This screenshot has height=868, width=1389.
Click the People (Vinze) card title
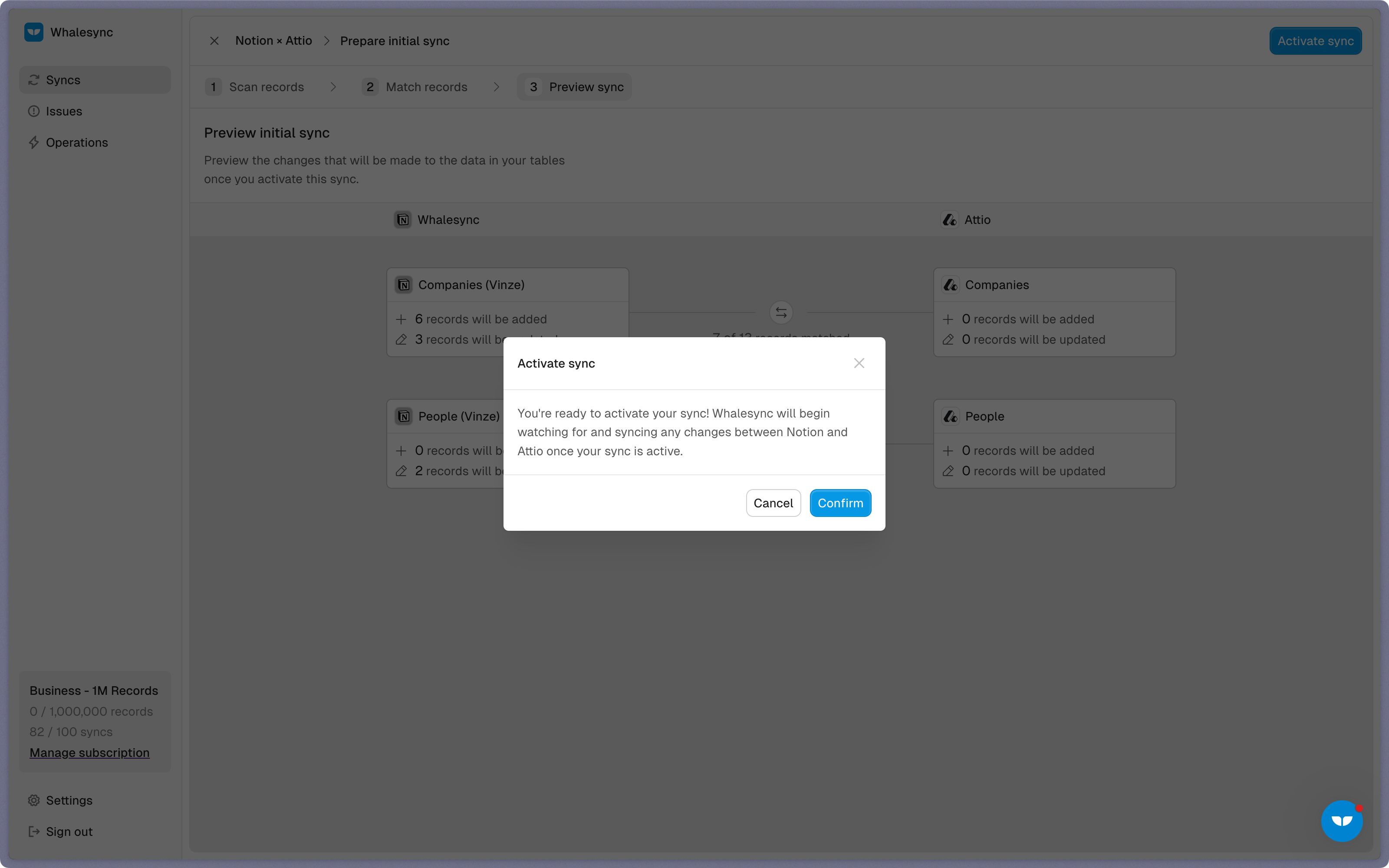pos(459,416)
